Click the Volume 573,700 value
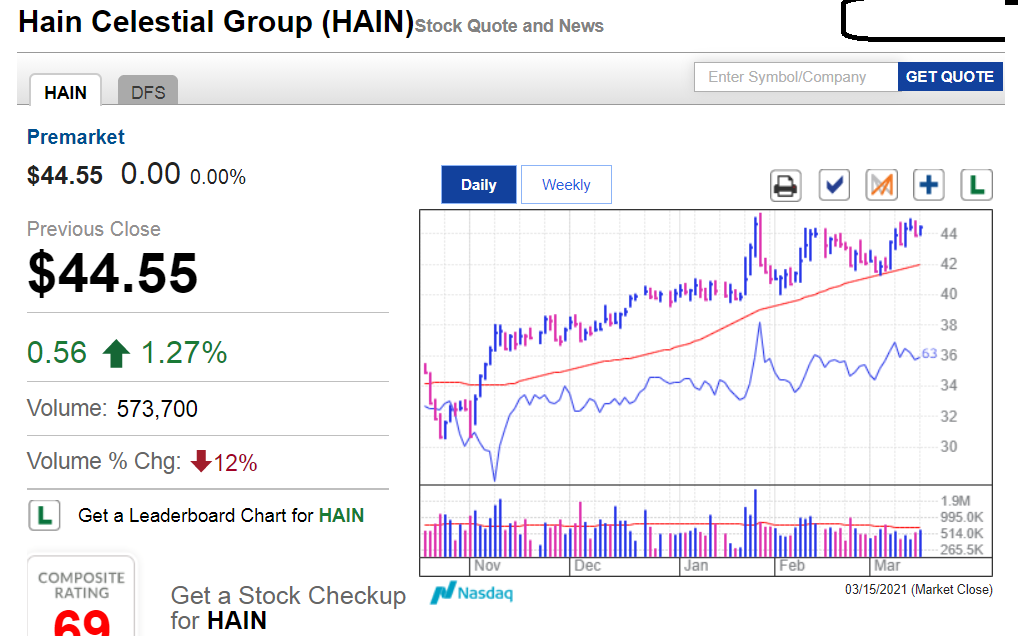Screen dimensions: 1018x641 [x=157, y=408]
